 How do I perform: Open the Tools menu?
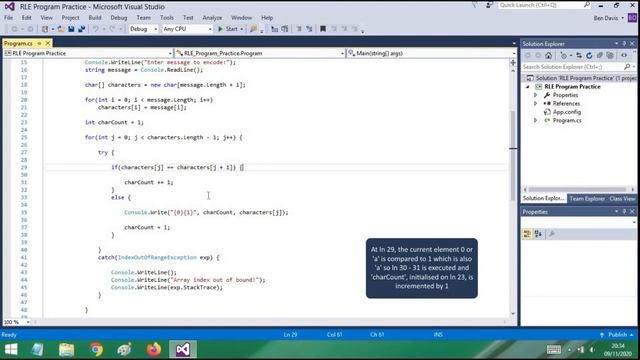coord(167,18)
